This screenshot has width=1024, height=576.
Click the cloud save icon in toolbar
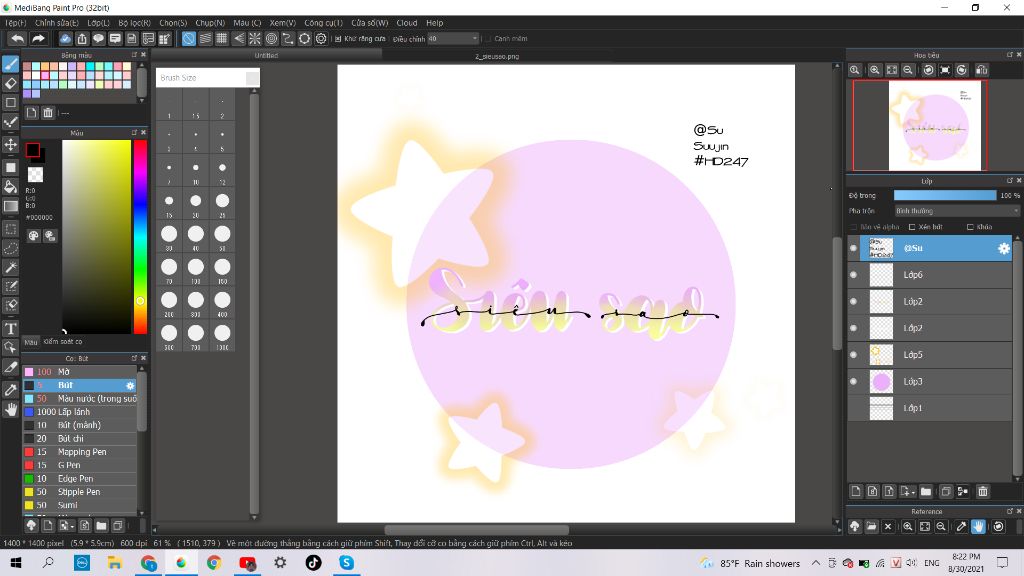(x=65, y=39)
